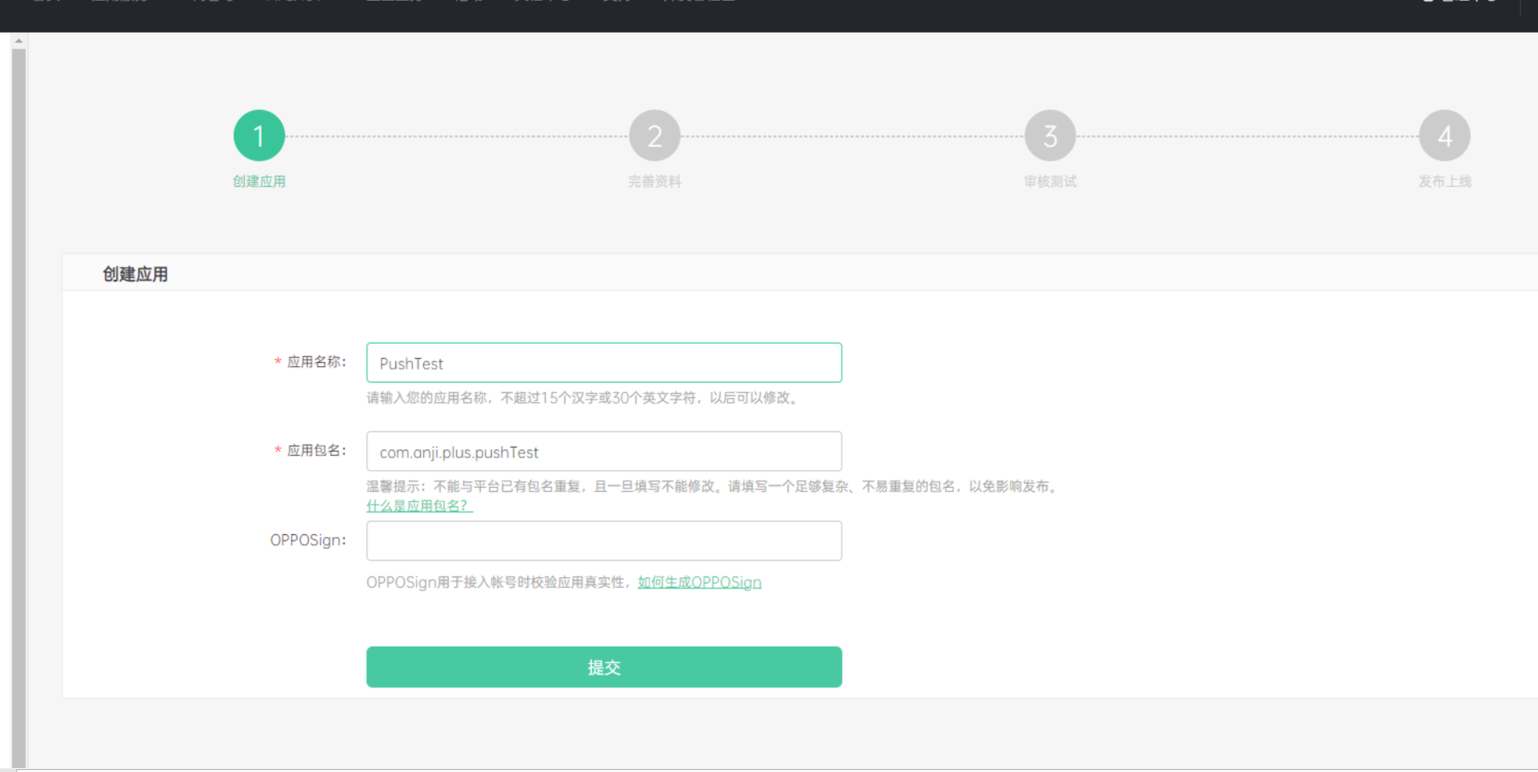The height and width of the screenshot is (772, 1538).
Task: Open the 什么是应用包名? help link
Action: click(419, 506)
